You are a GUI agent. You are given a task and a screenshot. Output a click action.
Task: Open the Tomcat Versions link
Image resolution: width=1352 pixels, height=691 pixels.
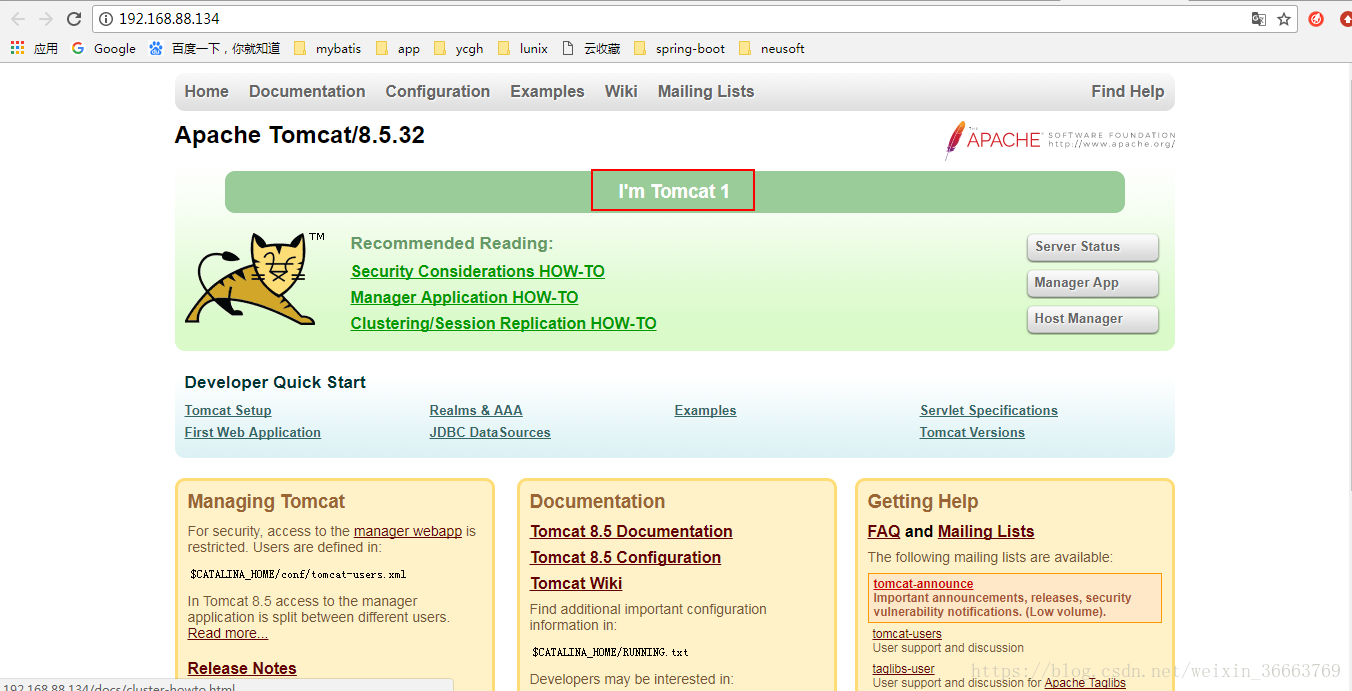[972, 432]
